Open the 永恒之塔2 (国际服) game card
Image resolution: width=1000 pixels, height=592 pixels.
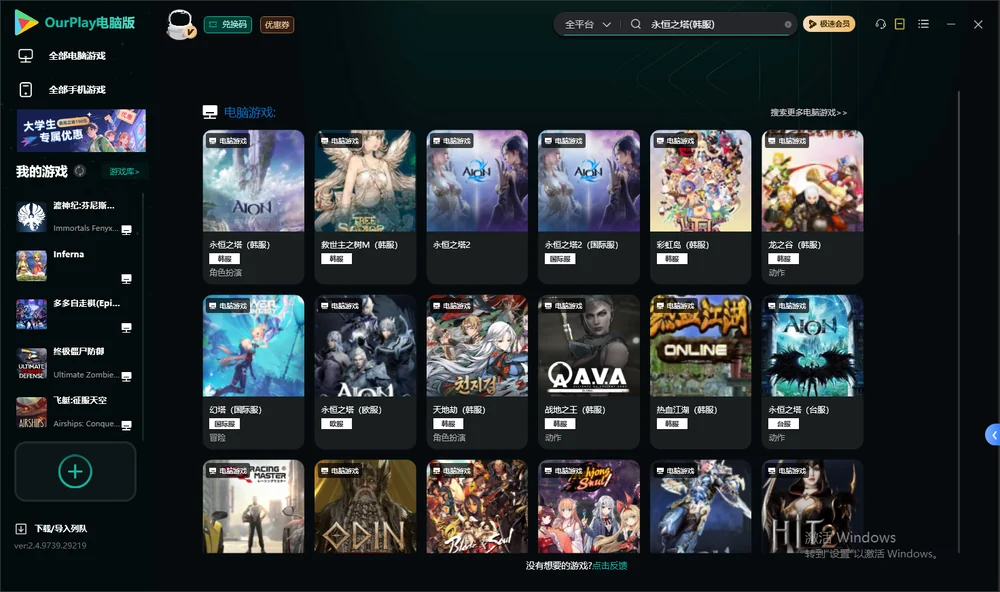coord(589,207)
